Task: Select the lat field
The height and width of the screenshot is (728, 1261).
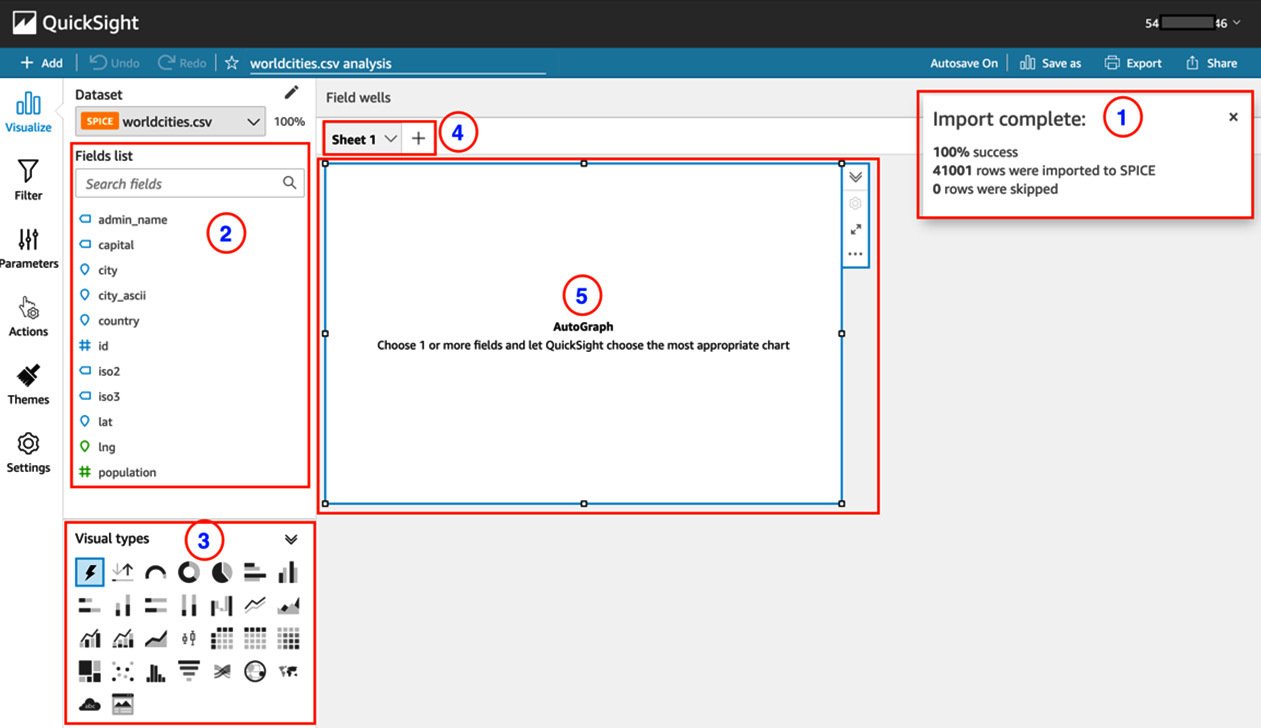Action: 105,422
